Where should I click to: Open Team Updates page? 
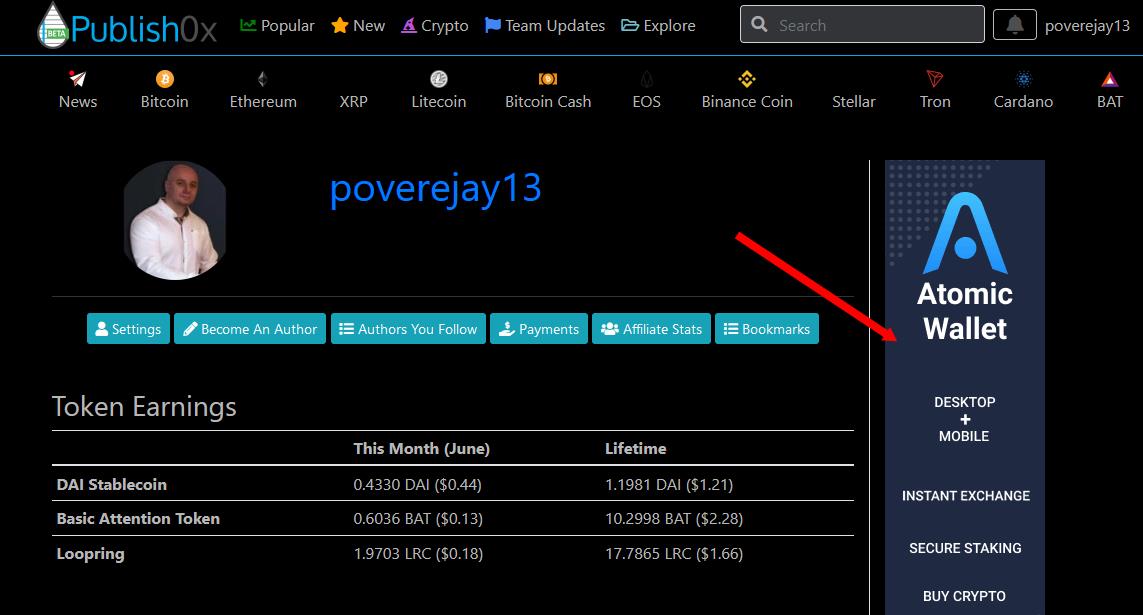coord(545,26)
